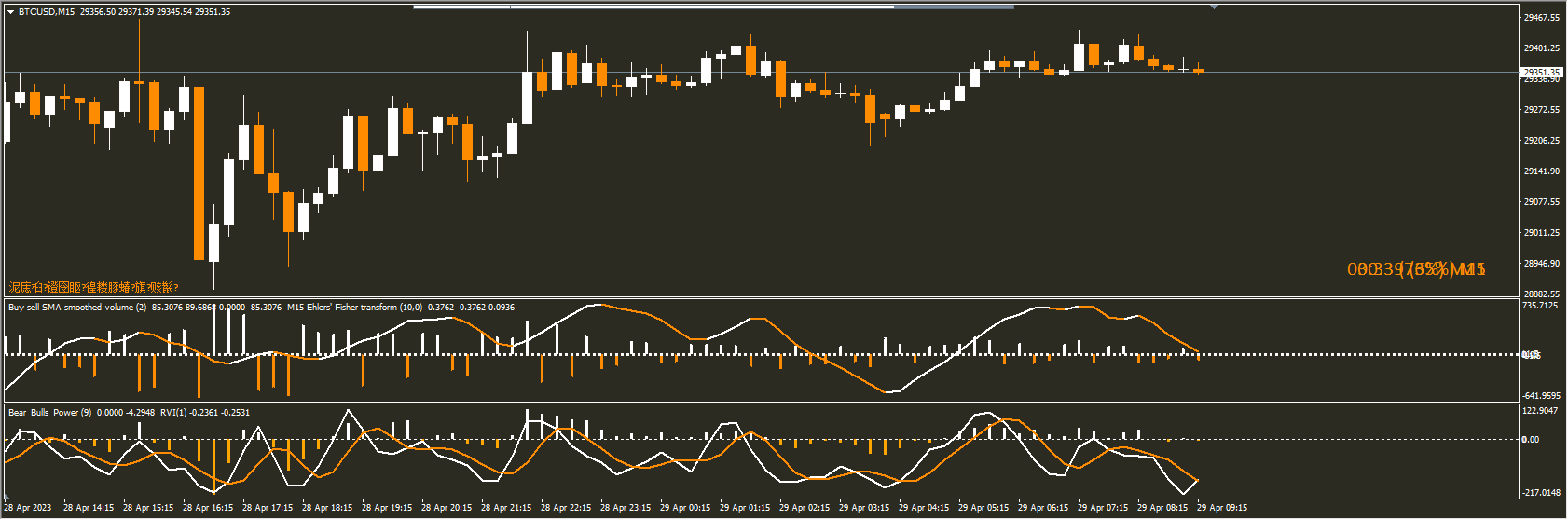Click the -217.0148 scale value
1568x520 pixels.
pos(1540,493)
